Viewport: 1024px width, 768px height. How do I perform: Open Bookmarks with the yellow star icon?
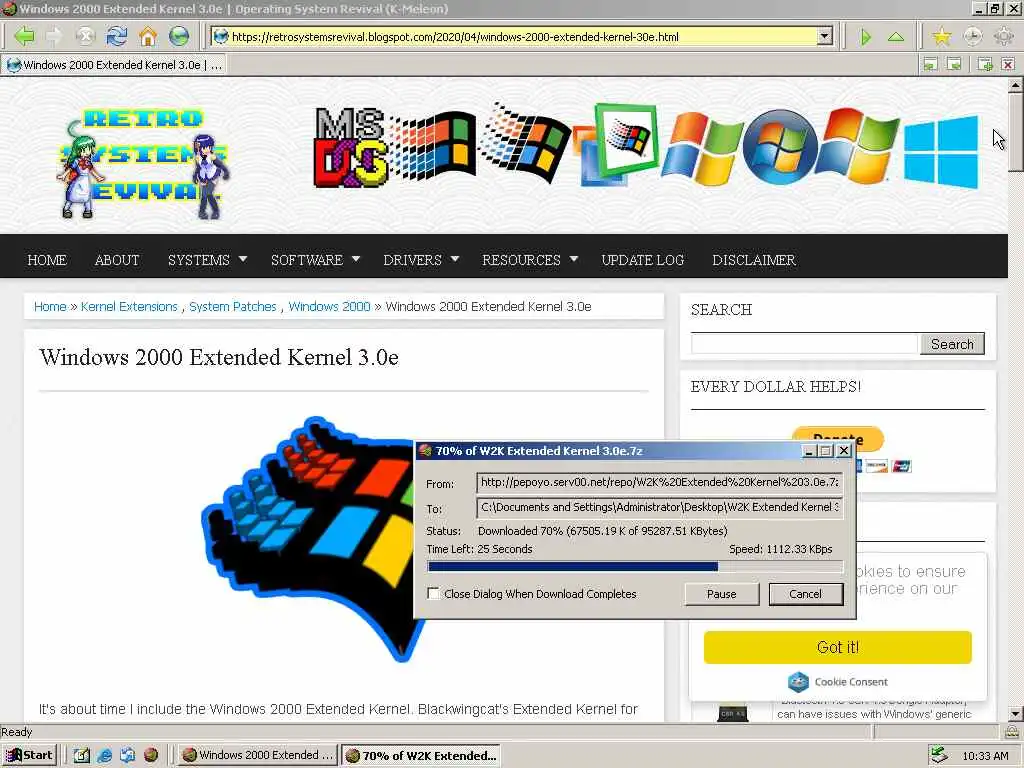(941, 36)
